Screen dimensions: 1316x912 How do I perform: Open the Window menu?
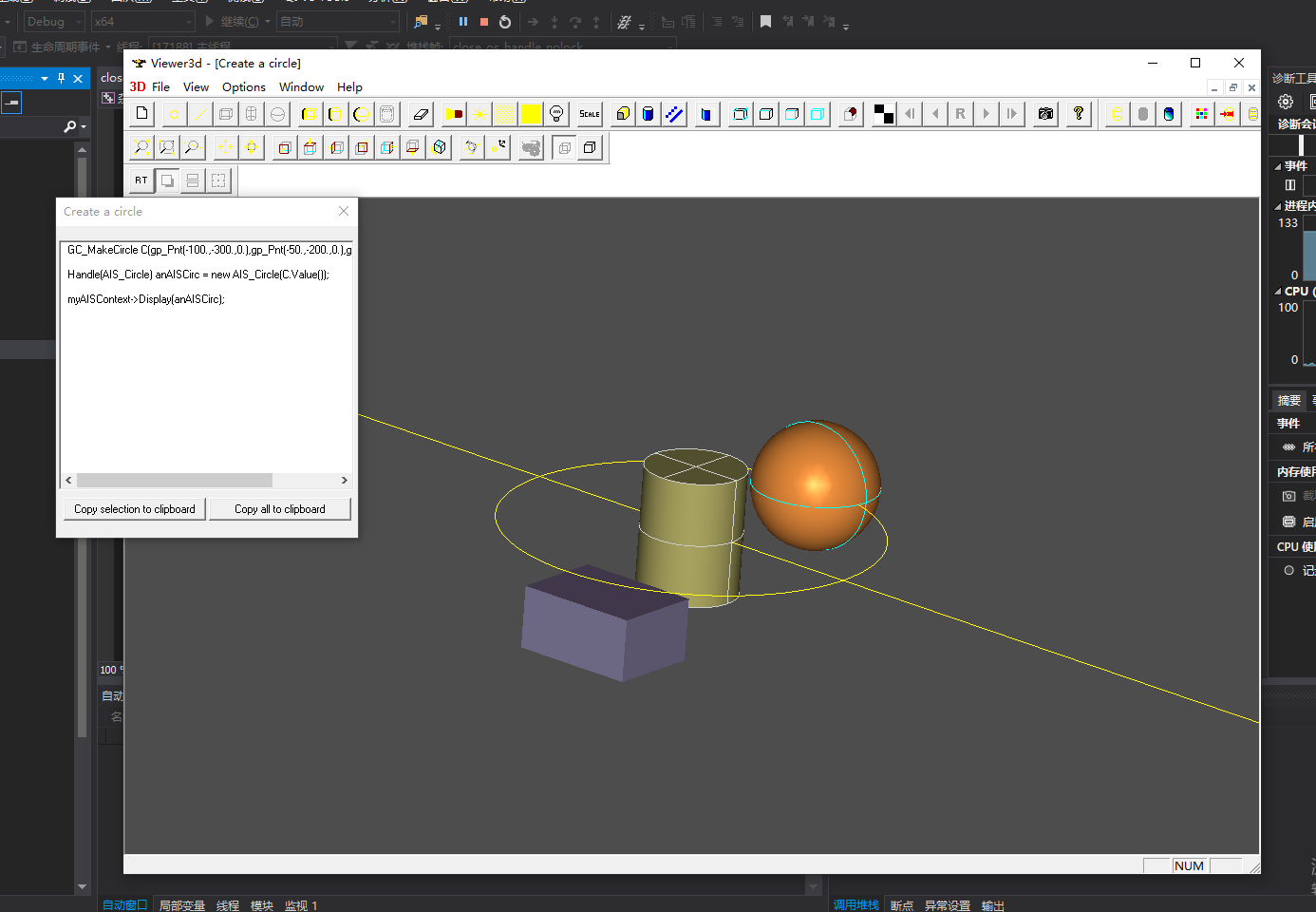point(301,87)
